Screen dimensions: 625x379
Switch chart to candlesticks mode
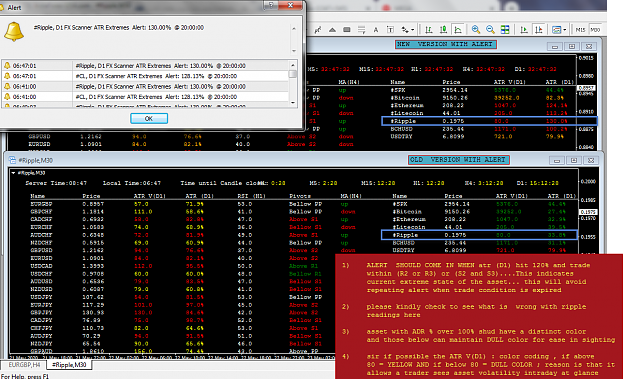tap(443, 30)
